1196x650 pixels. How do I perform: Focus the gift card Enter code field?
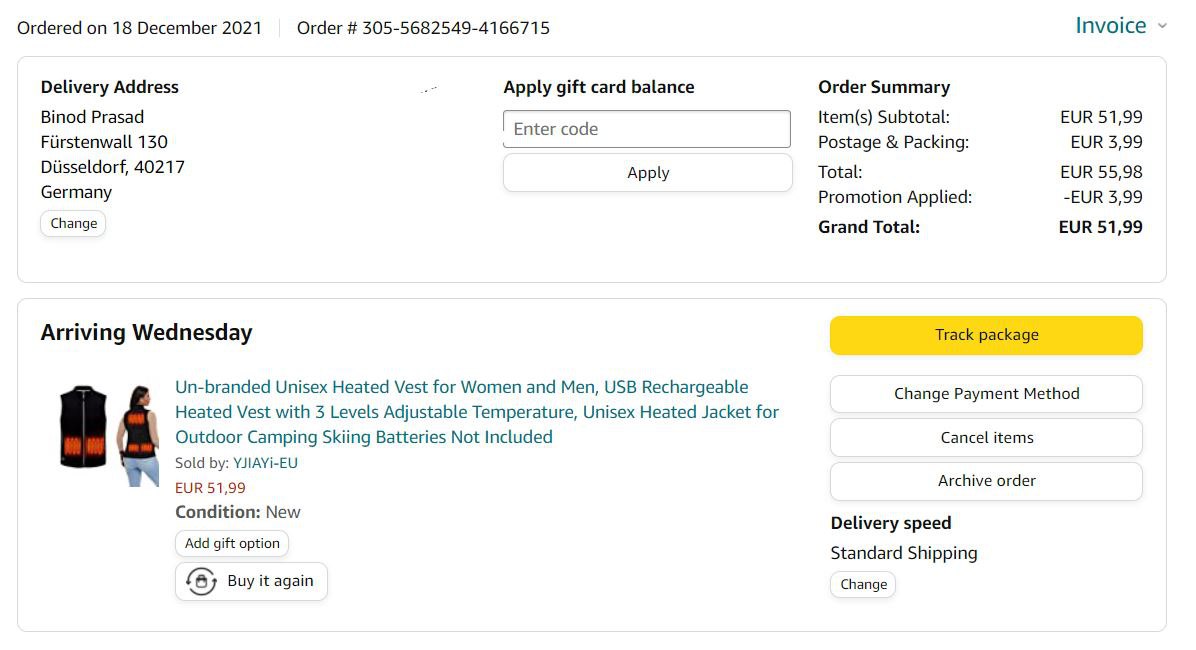(646, 129)
